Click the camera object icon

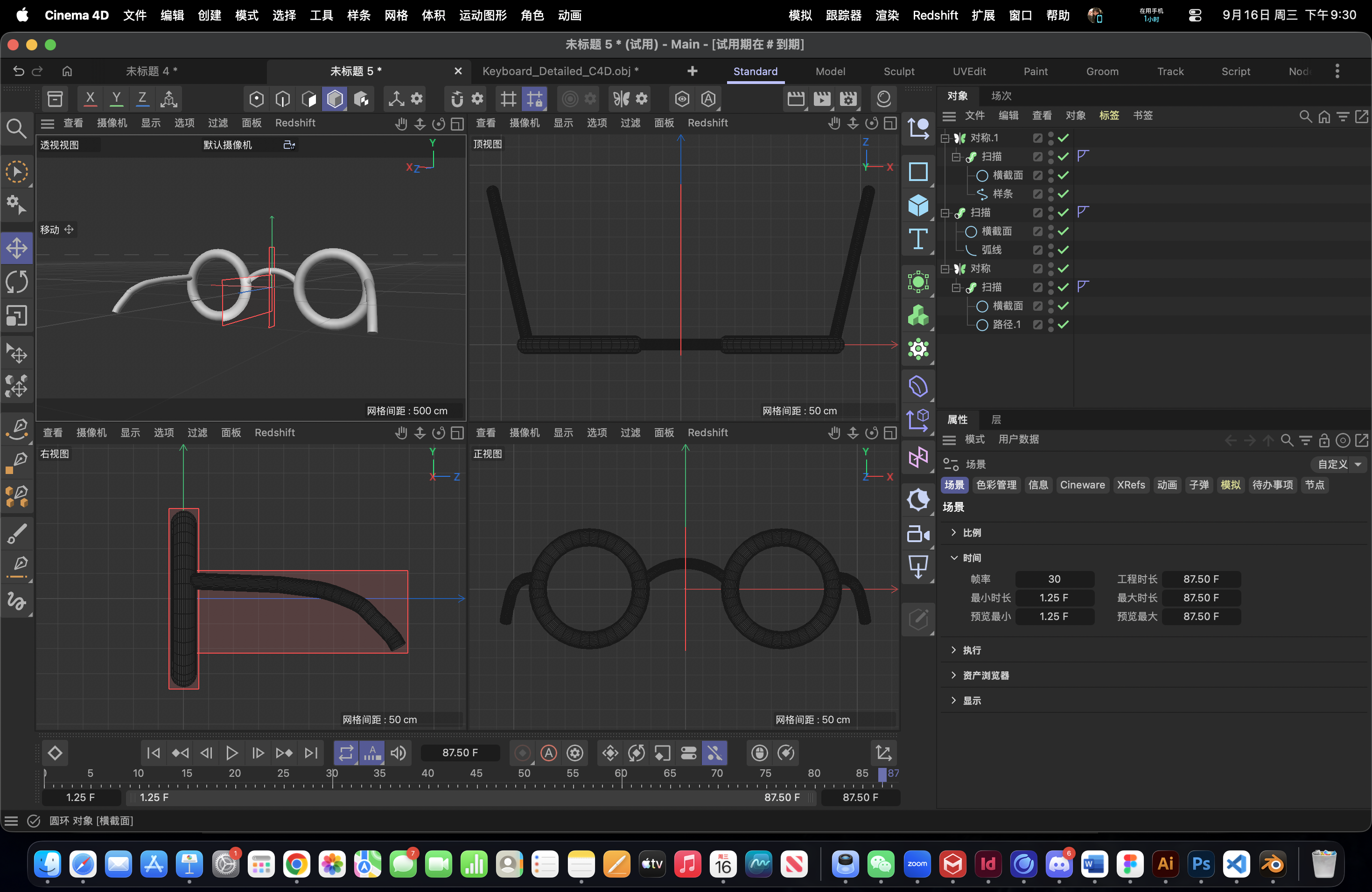918,534
